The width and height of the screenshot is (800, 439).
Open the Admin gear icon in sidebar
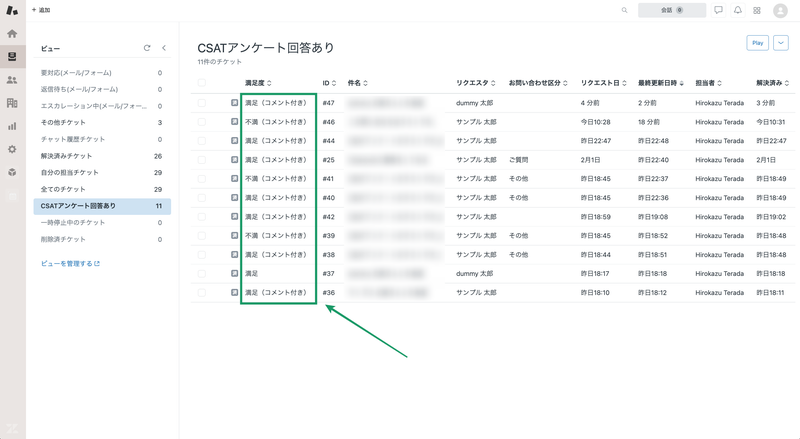coord(12,149)
